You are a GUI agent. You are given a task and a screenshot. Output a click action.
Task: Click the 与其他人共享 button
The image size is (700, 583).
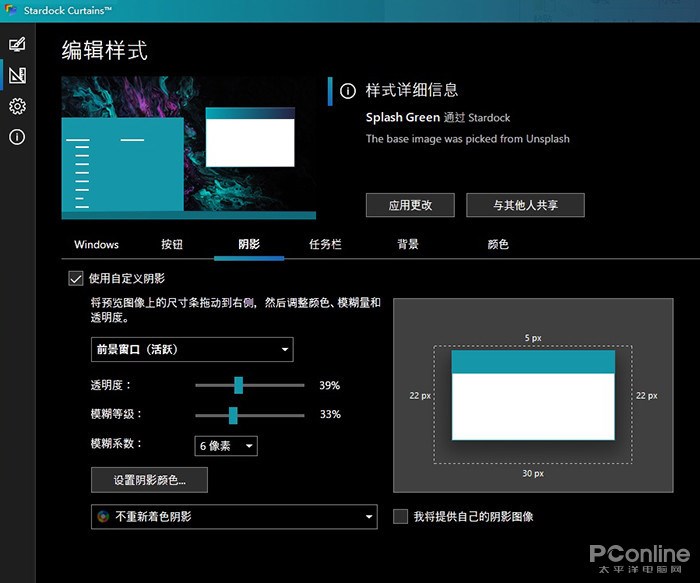point(525,205)
